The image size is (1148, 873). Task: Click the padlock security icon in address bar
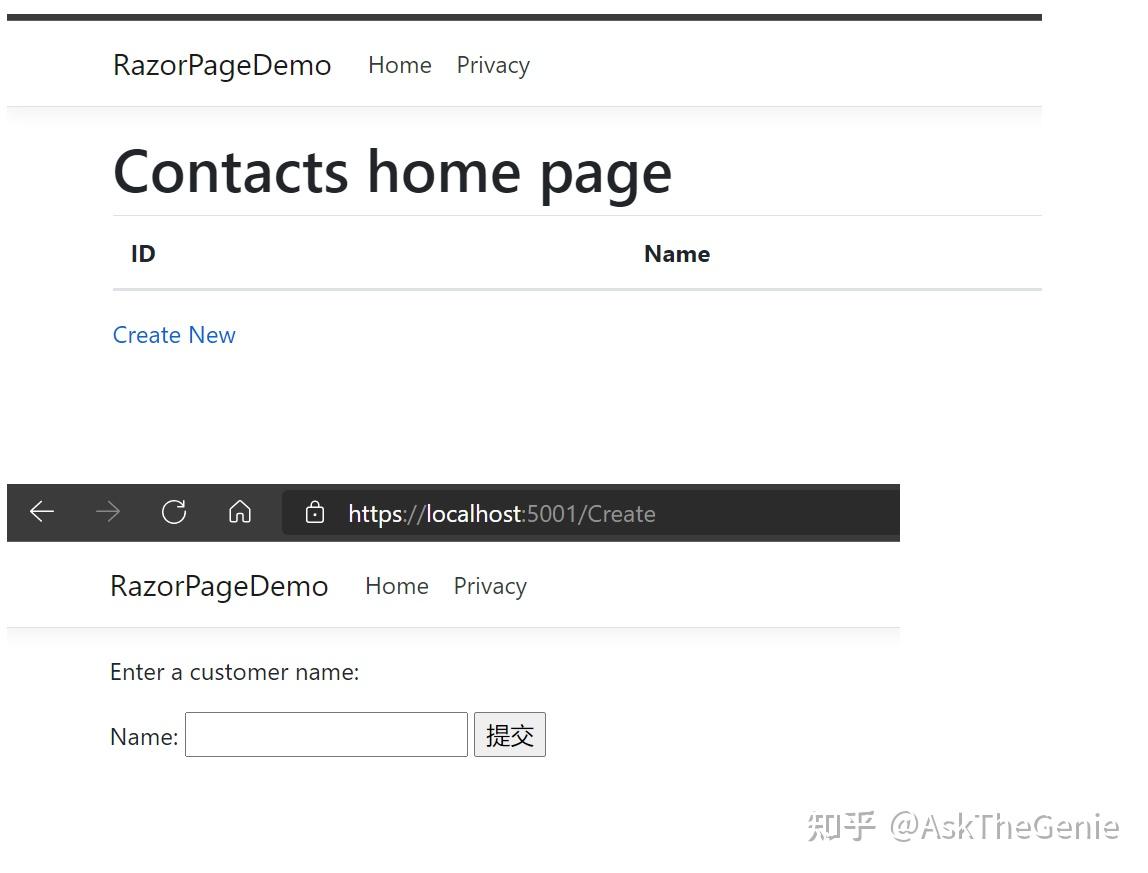315,512
